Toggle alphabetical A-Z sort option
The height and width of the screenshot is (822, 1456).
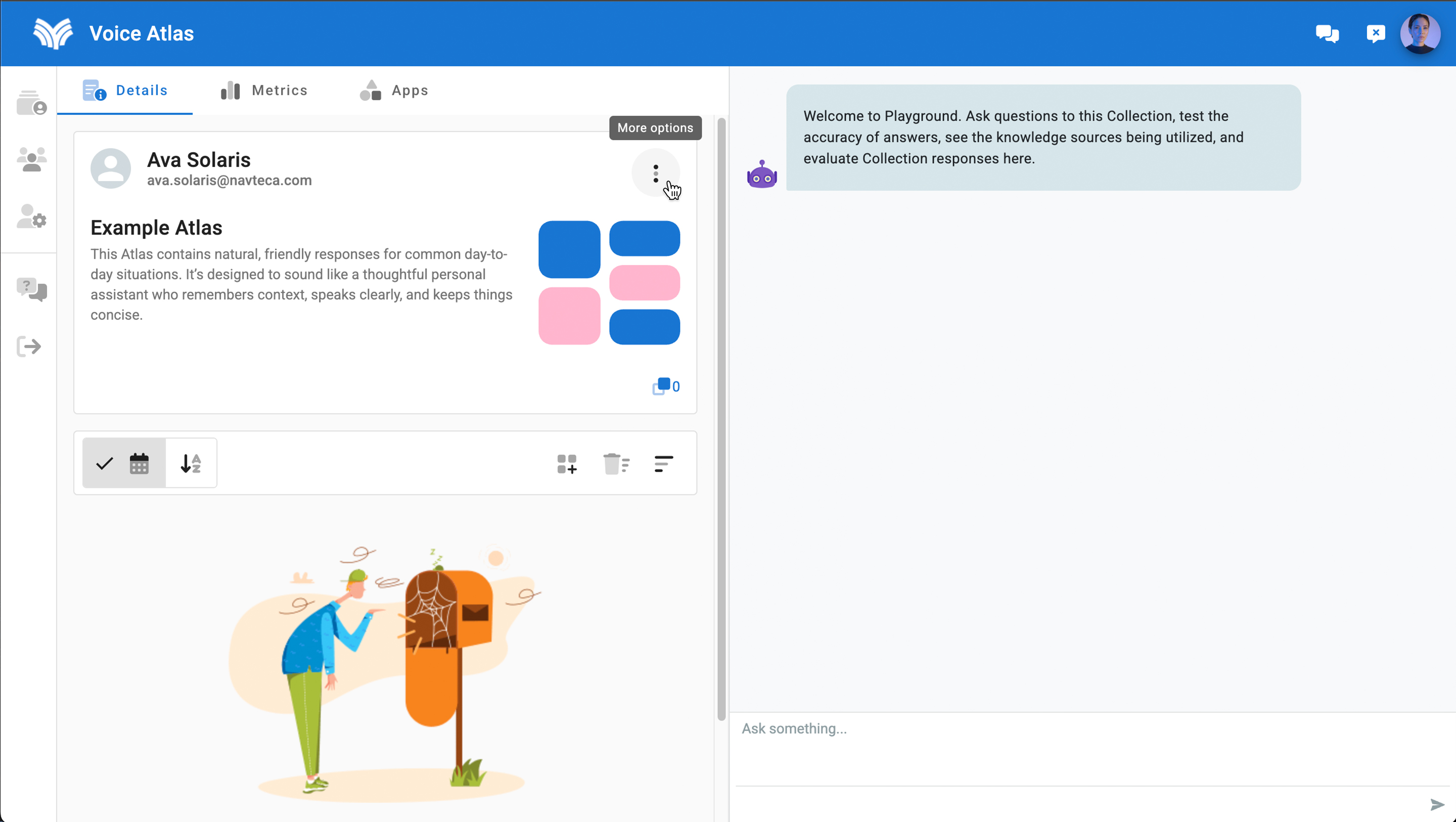click(191, 464)
